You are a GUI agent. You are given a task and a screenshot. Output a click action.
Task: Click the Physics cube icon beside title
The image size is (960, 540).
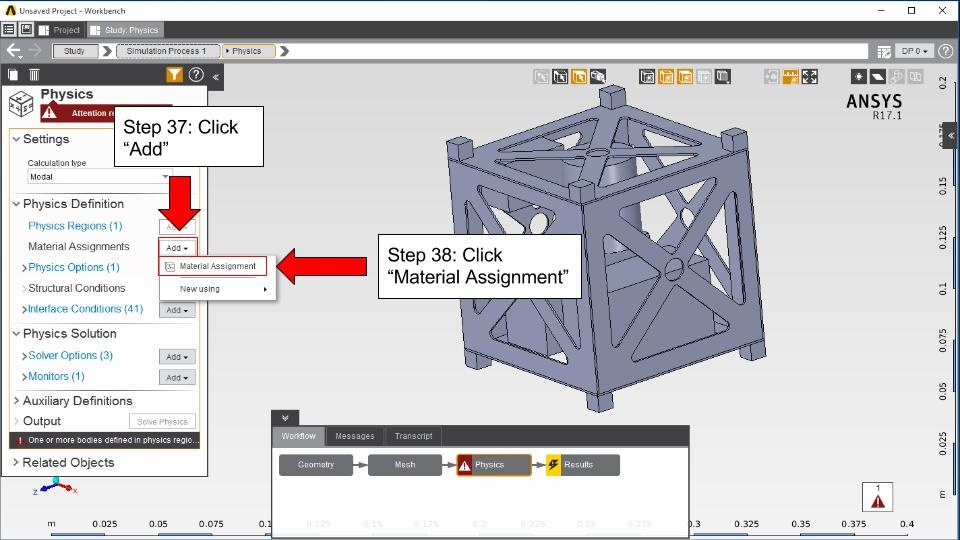[21, 103]
